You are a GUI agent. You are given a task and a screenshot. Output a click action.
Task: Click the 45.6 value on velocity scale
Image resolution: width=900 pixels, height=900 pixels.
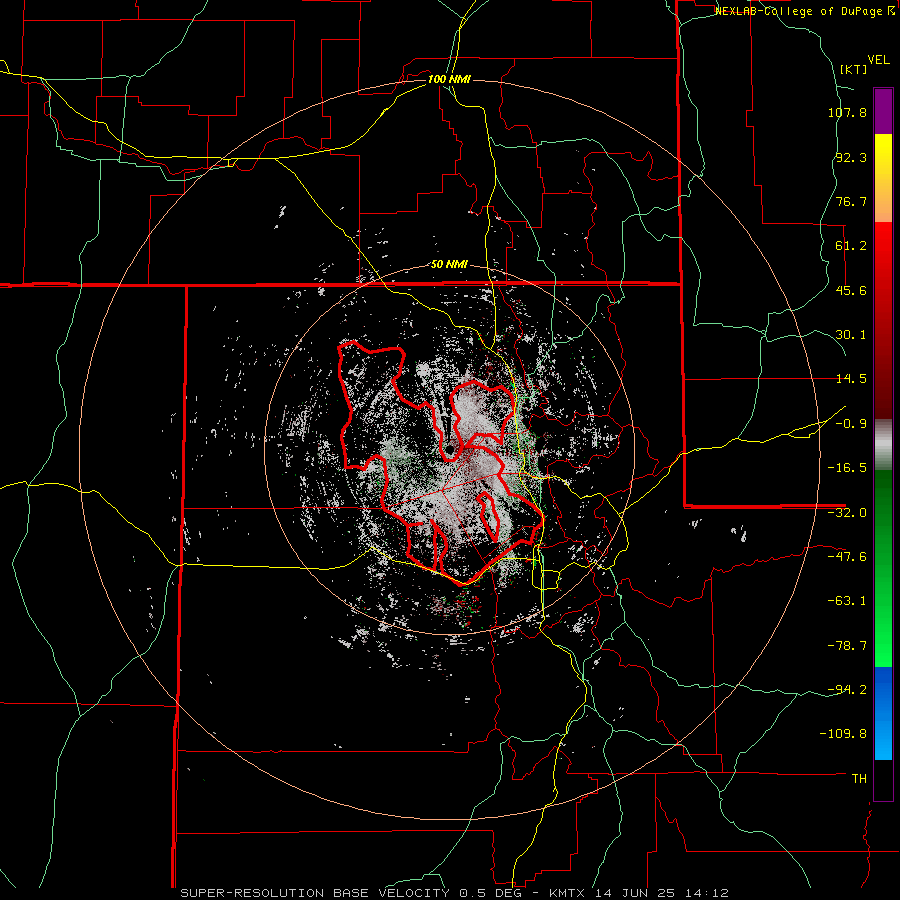pos(851,290)
